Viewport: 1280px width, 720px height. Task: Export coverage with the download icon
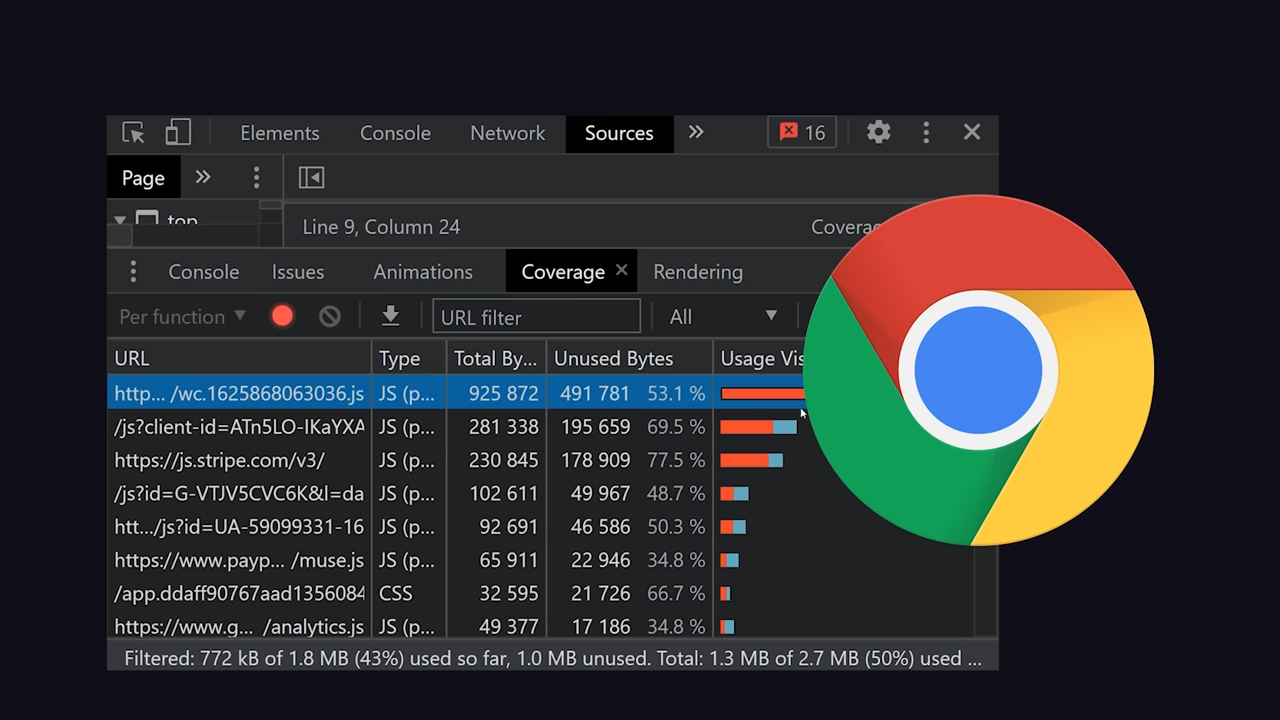pyautogui.click(x=391, y=316)
